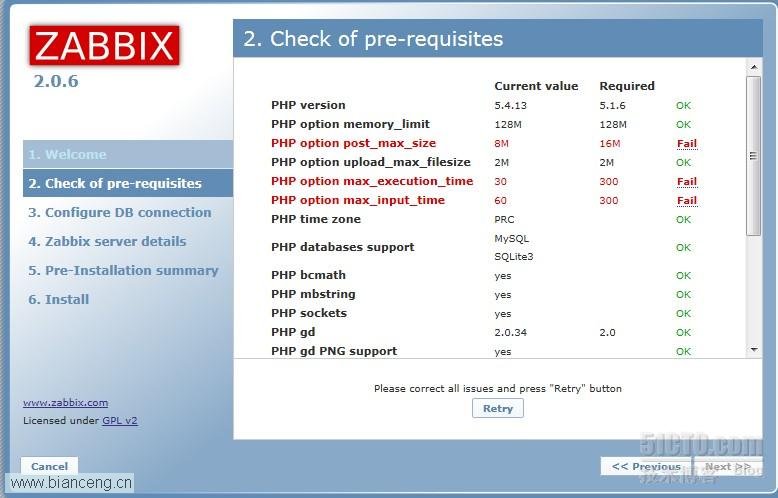Click the 'Please correct all issues' message
The height and width of the screenshot is (498, 778).
[498, 389]
